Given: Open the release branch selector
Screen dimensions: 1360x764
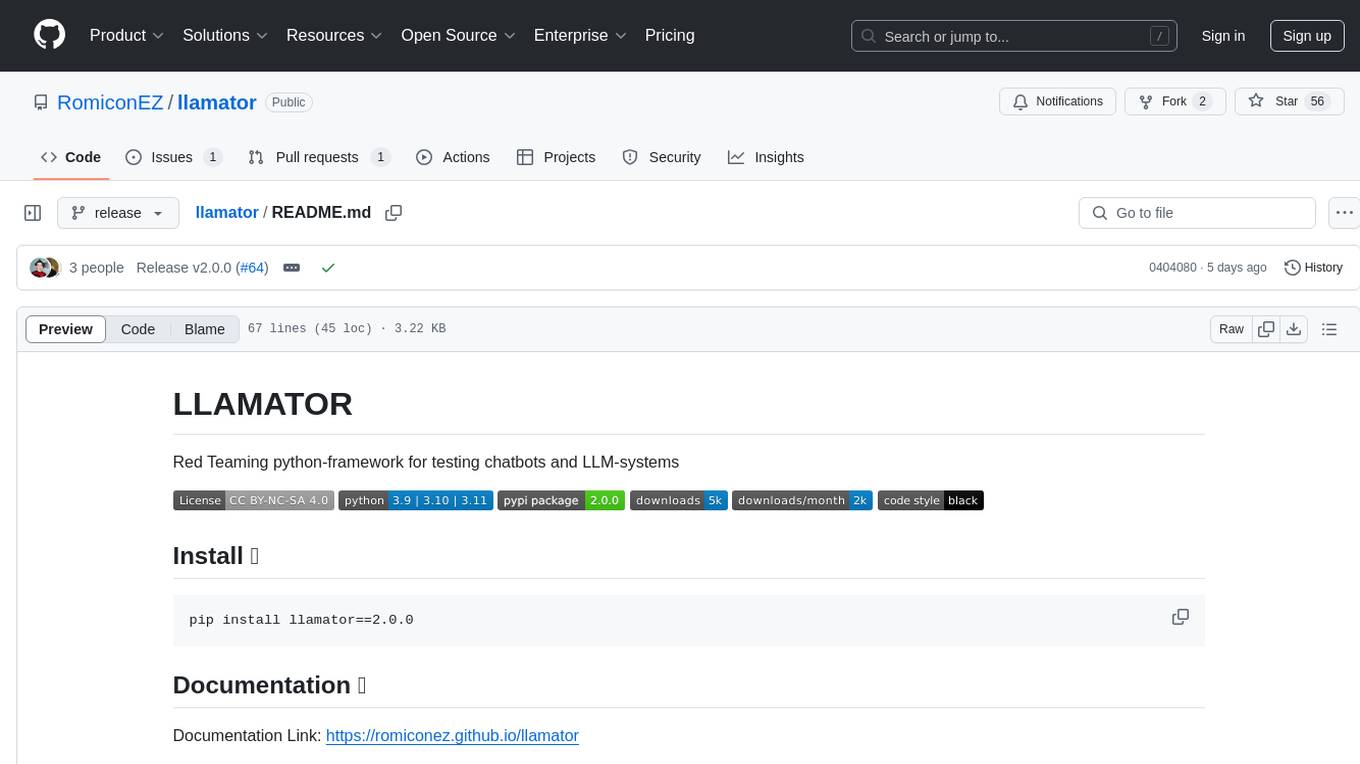Looking at the screenshot, I should pos(118,213).
